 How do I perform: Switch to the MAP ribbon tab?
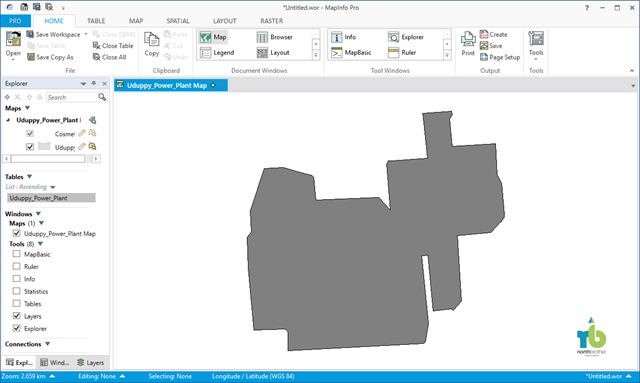[136, 21]
